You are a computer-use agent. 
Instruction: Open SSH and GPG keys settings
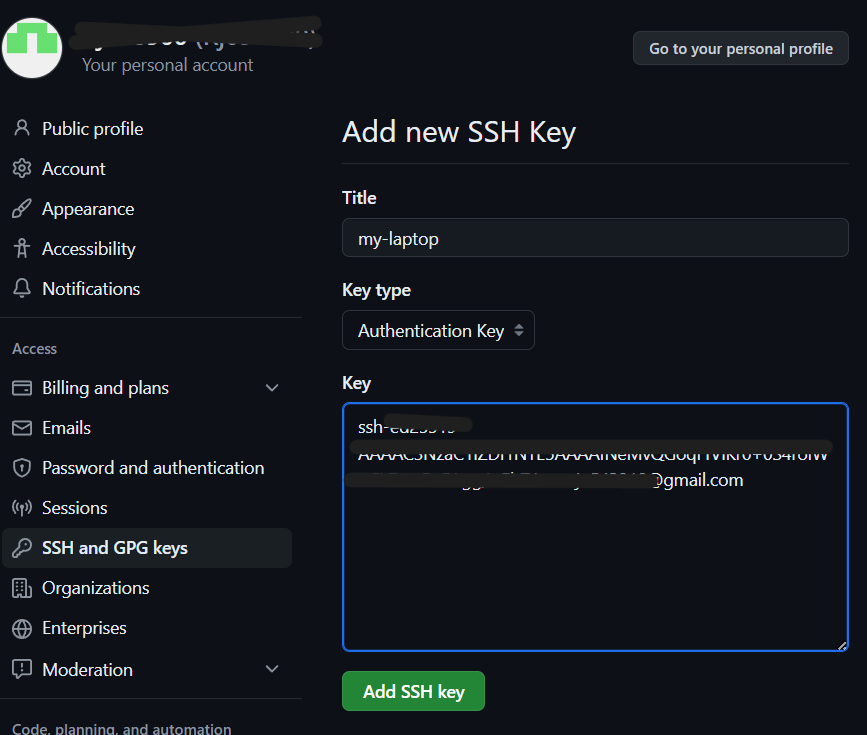pyautogui.click(x=115, y=548)
